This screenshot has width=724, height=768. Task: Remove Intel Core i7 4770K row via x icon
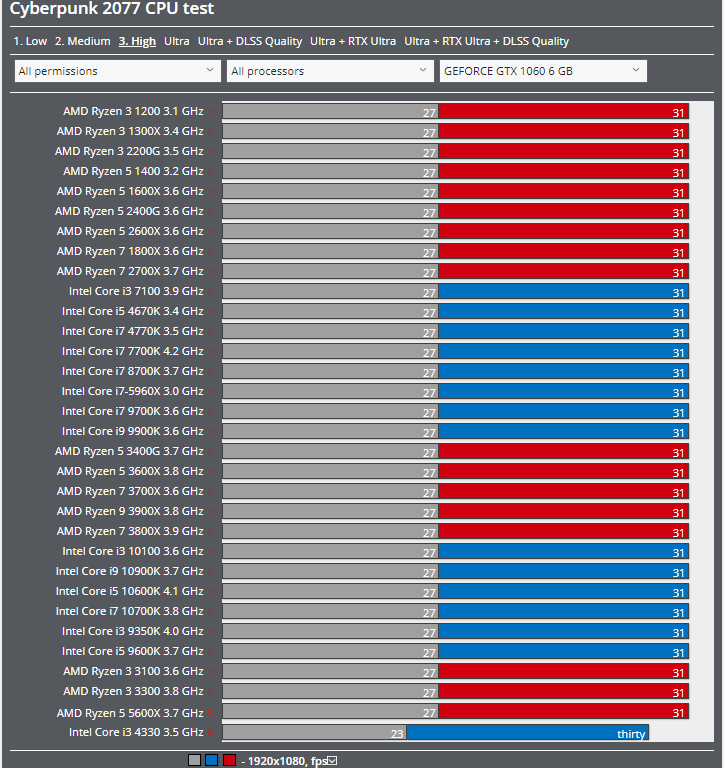pyautogui.click(x=211, y=332)
